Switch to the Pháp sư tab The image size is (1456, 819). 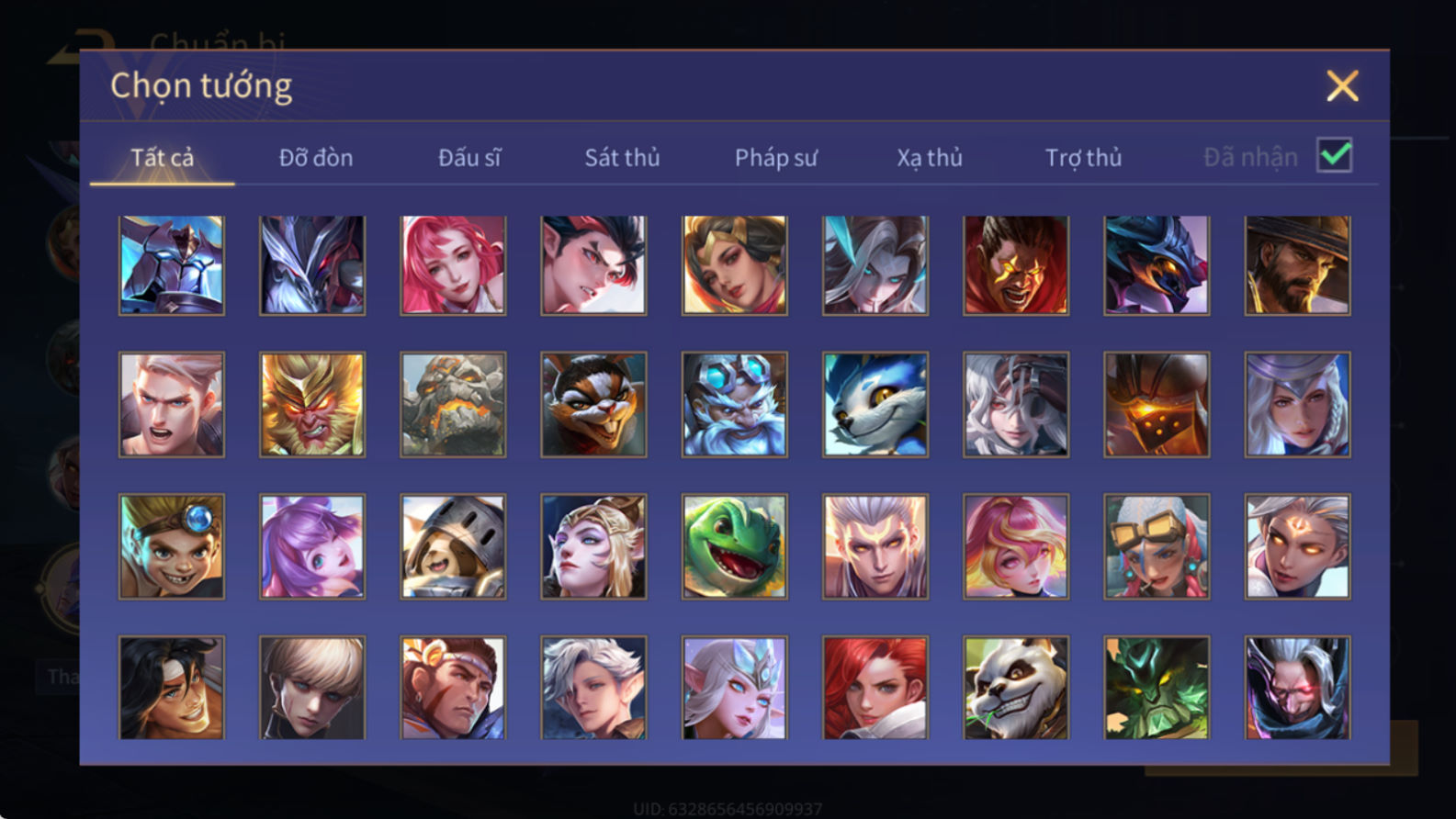pos(775,158)
